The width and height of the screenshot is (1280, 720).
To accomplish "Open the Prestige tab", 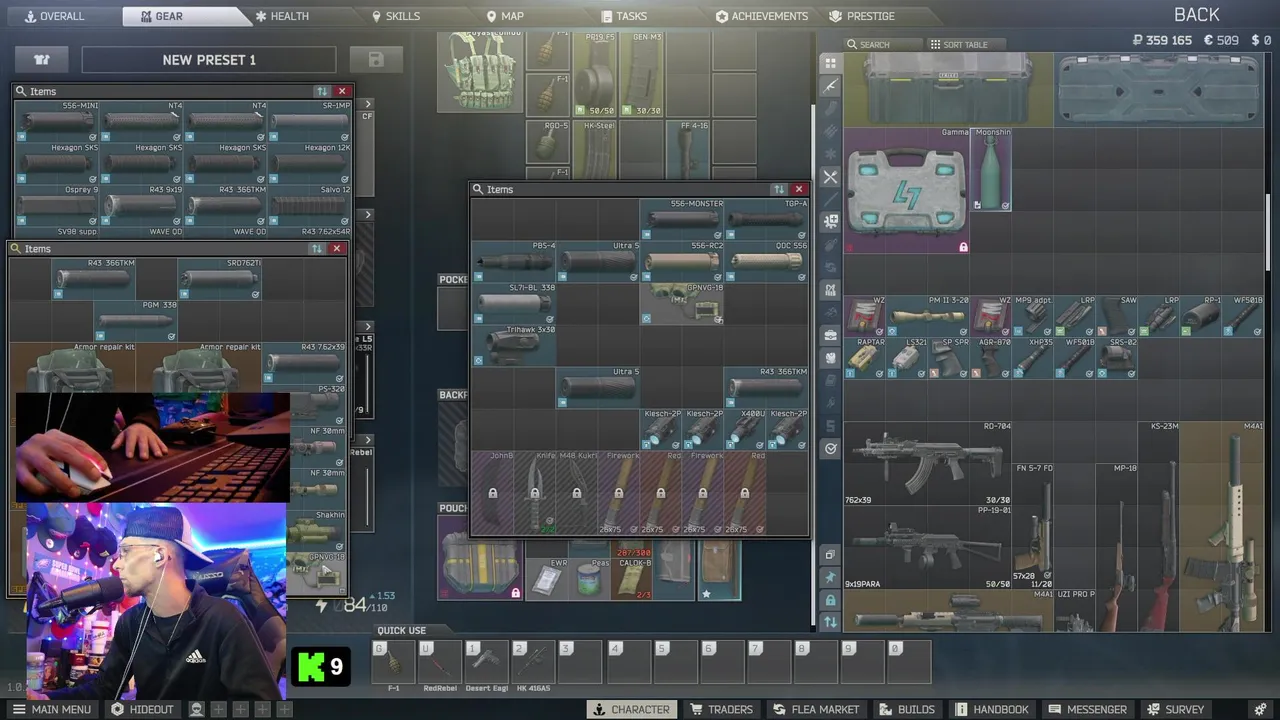I will point(862,16).
